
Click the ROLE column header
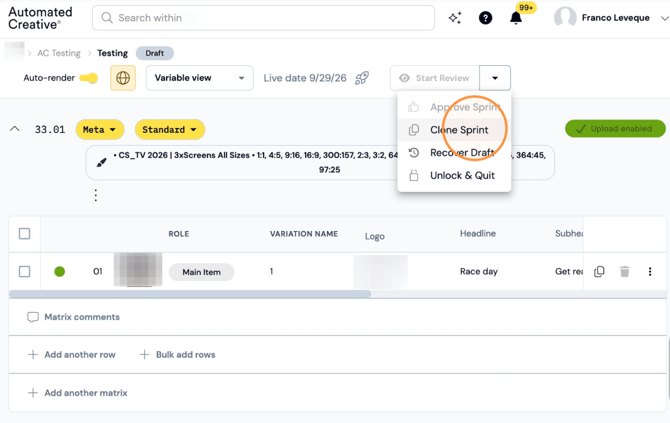(179, 234)
